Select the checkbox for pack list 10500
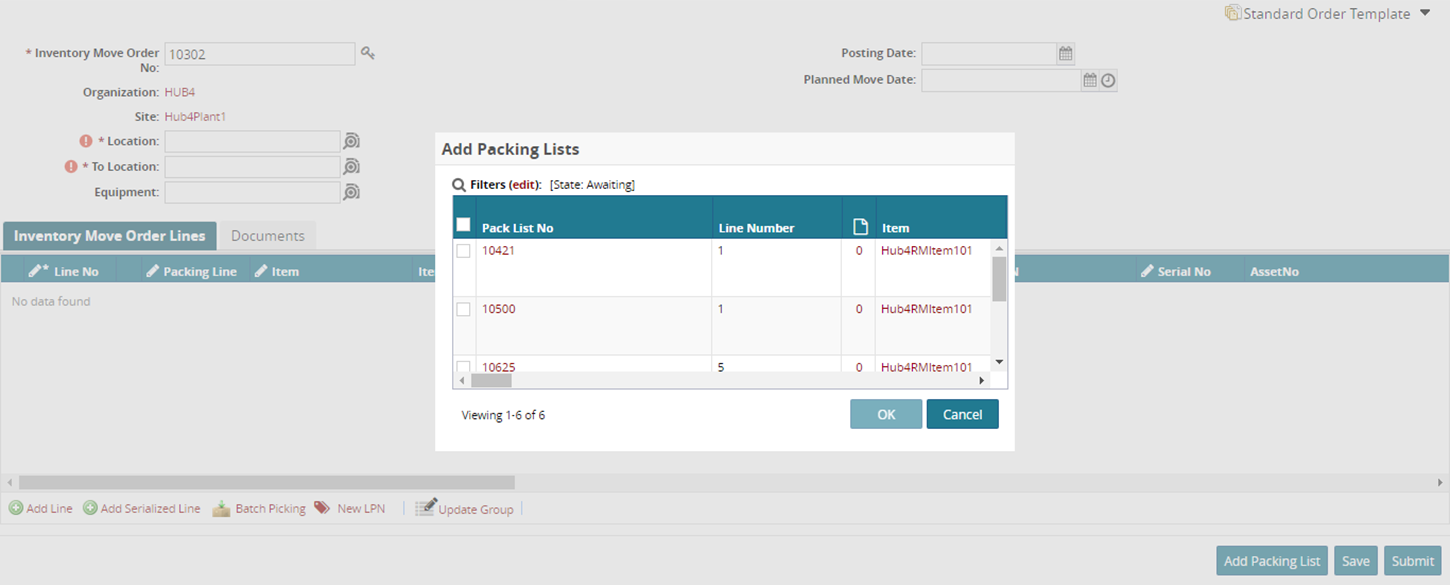 pyautogui.click(x=464, y=310)
